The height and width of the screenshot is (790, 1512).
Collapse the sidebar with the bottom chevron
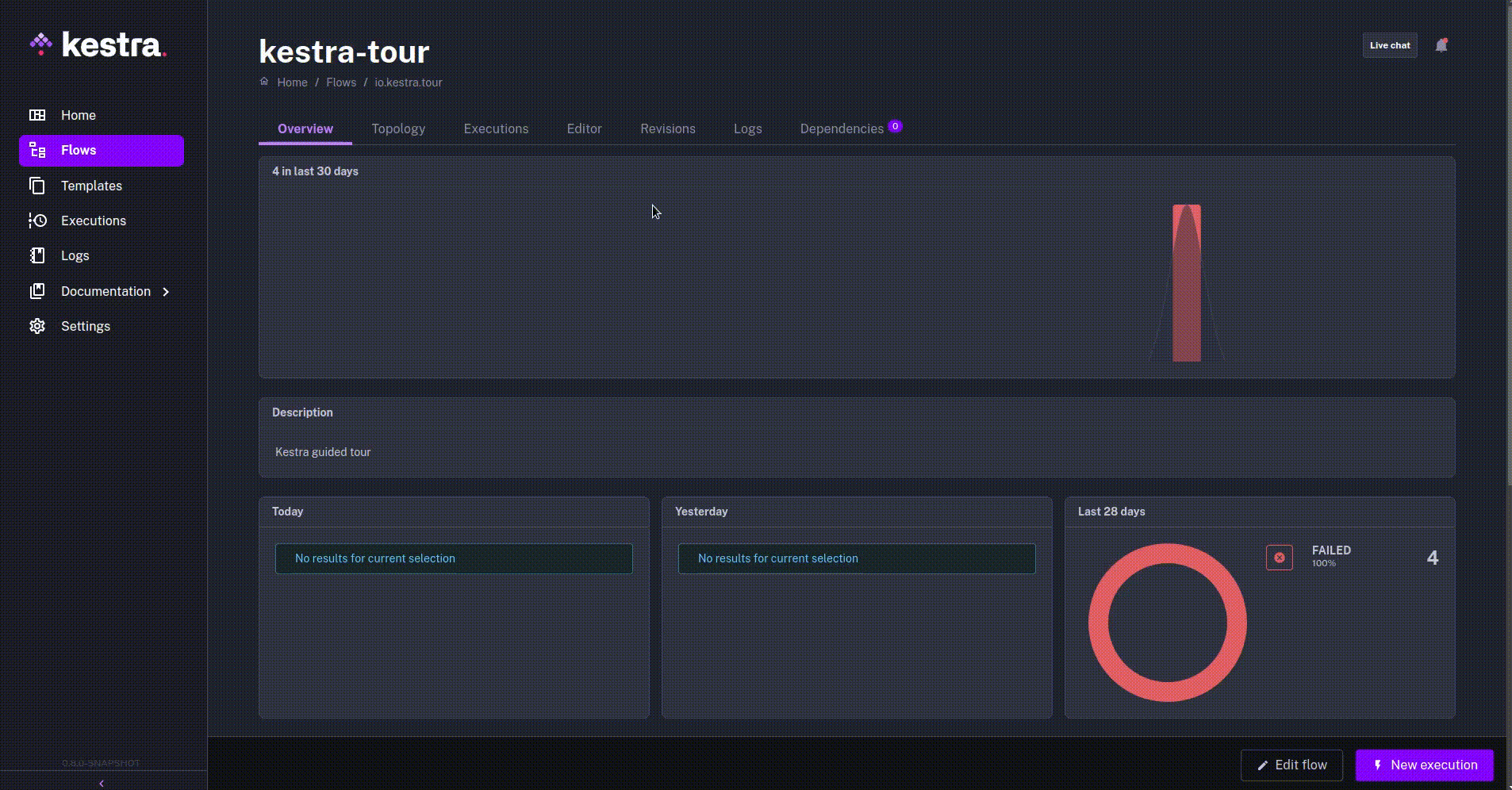tap(101, 783)
